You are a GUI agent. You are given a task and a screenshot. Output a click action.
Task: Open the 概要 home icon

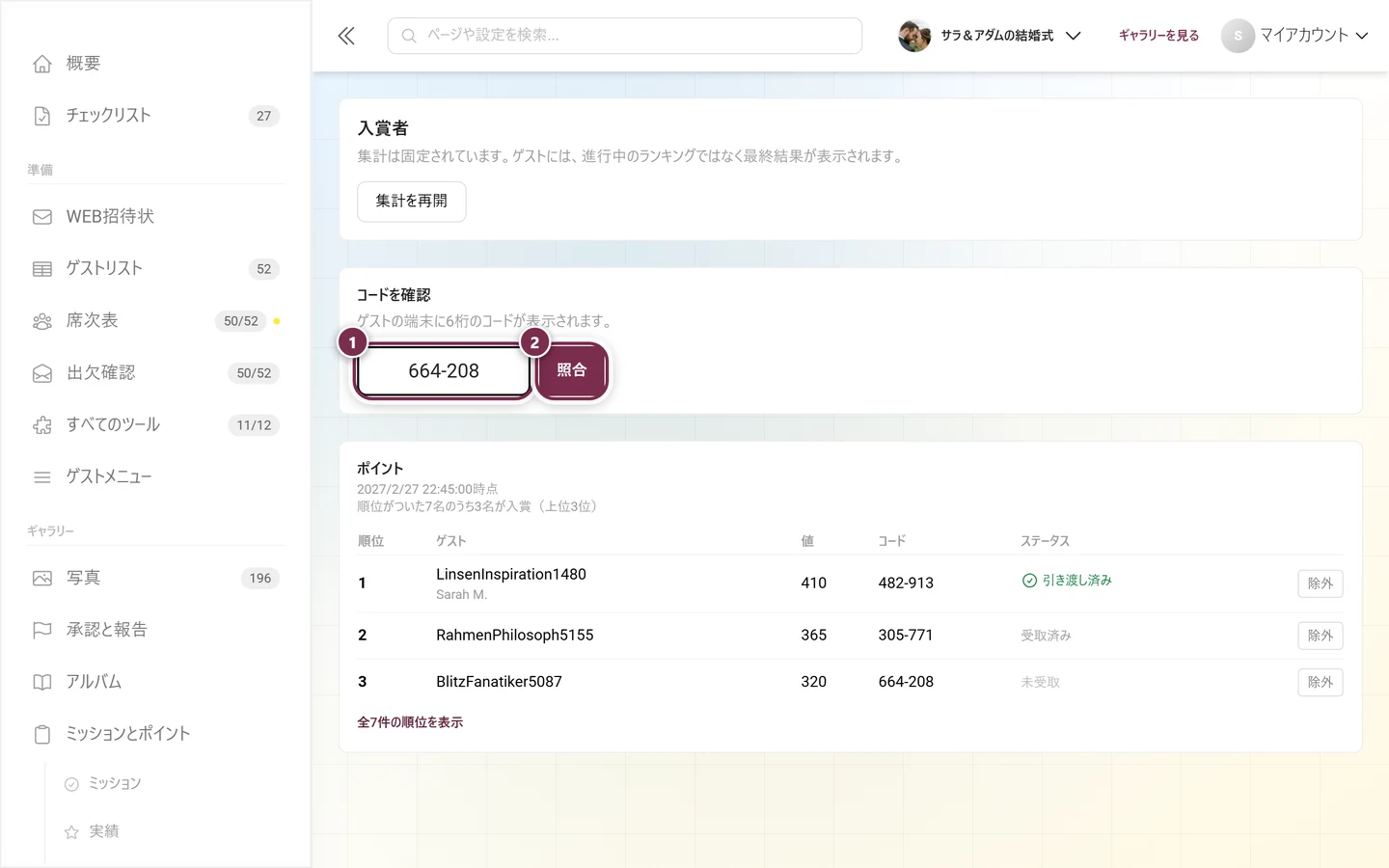coord(42,64)
